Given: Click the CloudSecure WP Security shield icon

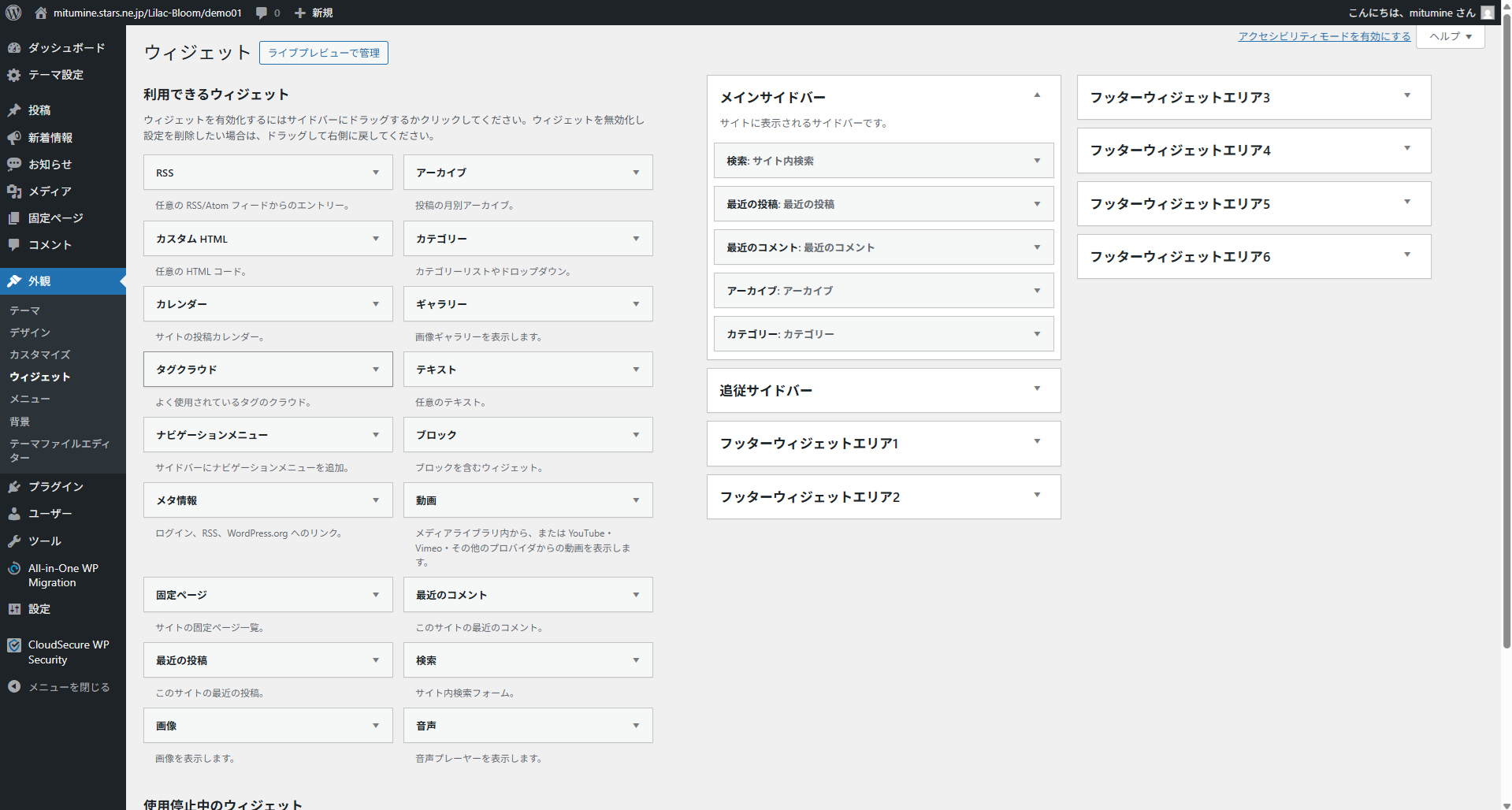Looking at the screenshot, I should coord(14,645).
